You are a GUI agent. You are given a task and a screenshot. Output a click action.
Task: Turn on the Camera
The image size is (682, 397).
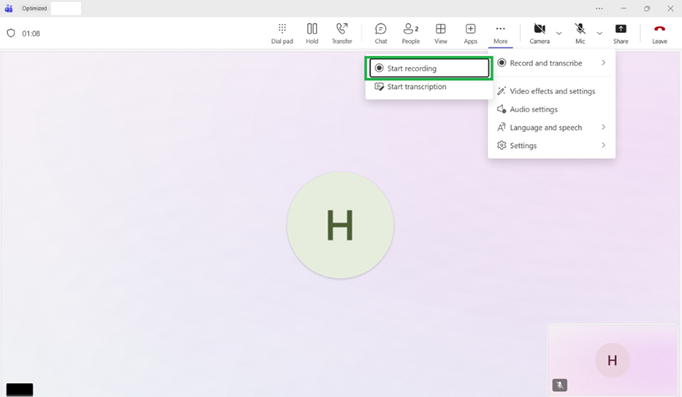coord(539,33)
